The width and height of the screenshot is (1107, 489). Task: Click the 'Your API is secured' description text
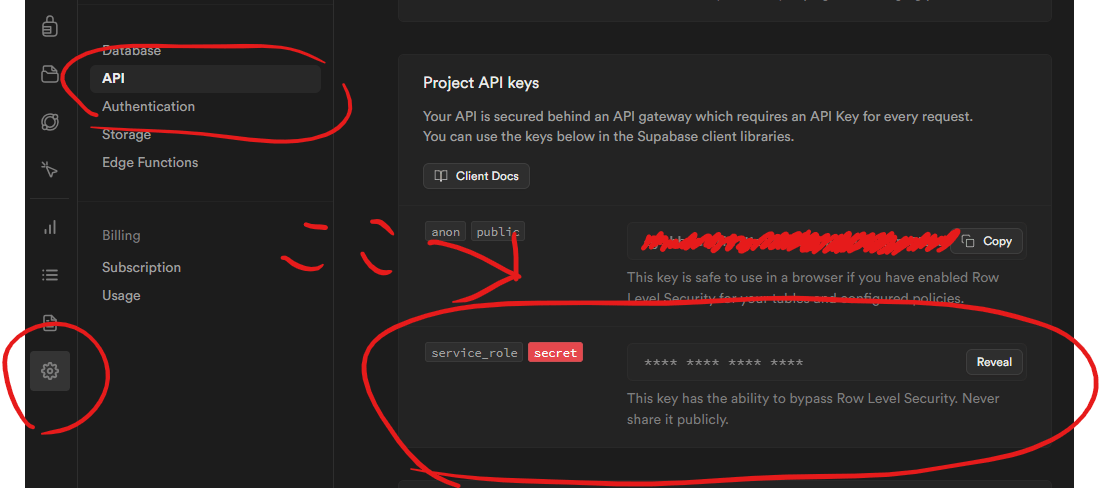[698, 126]
